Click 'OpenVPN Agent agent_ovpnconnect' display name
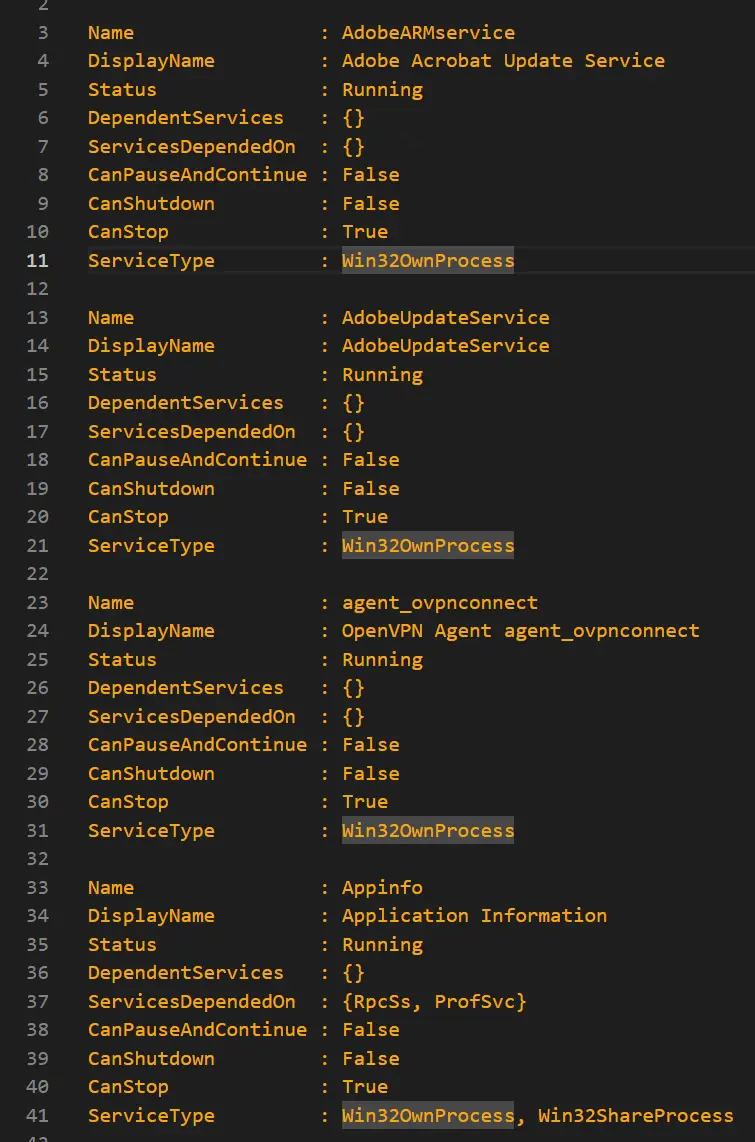This screenshot has height=1142, width=755. click(x=521, y=631)
